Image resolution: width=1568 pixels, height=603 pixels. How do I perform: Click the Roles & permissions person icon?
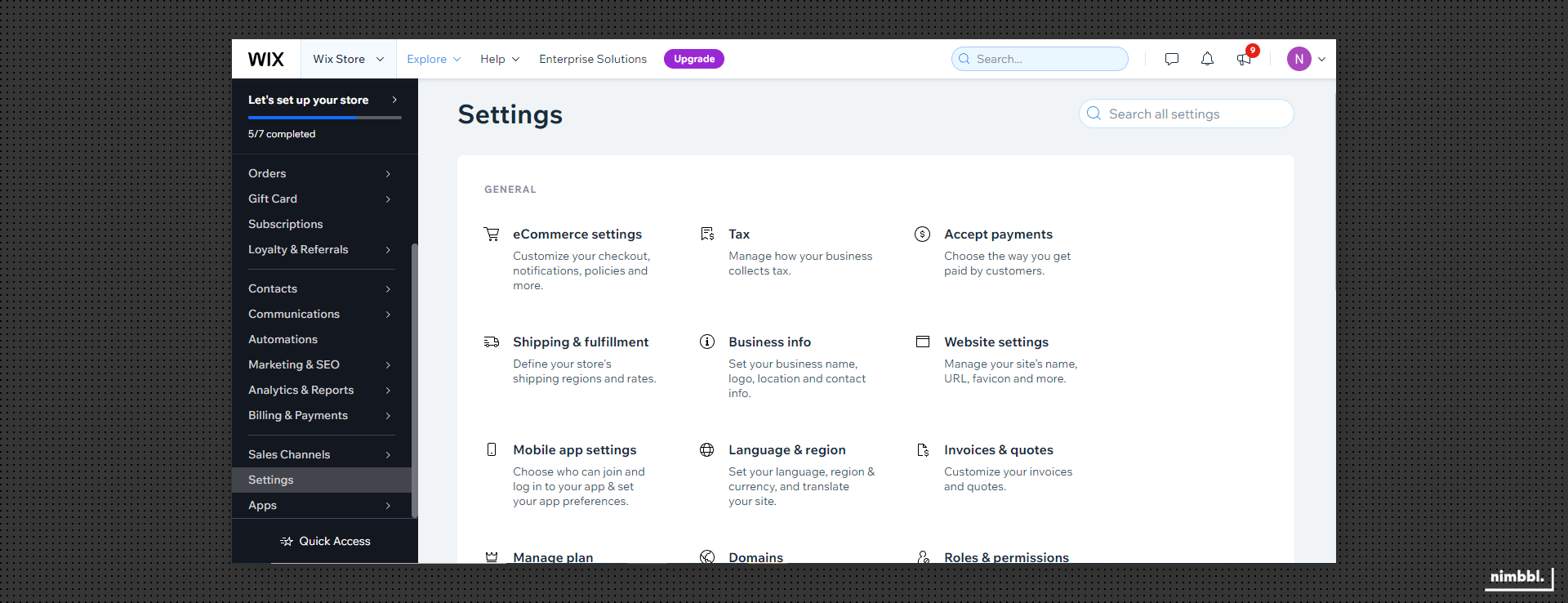coord(923,556)
